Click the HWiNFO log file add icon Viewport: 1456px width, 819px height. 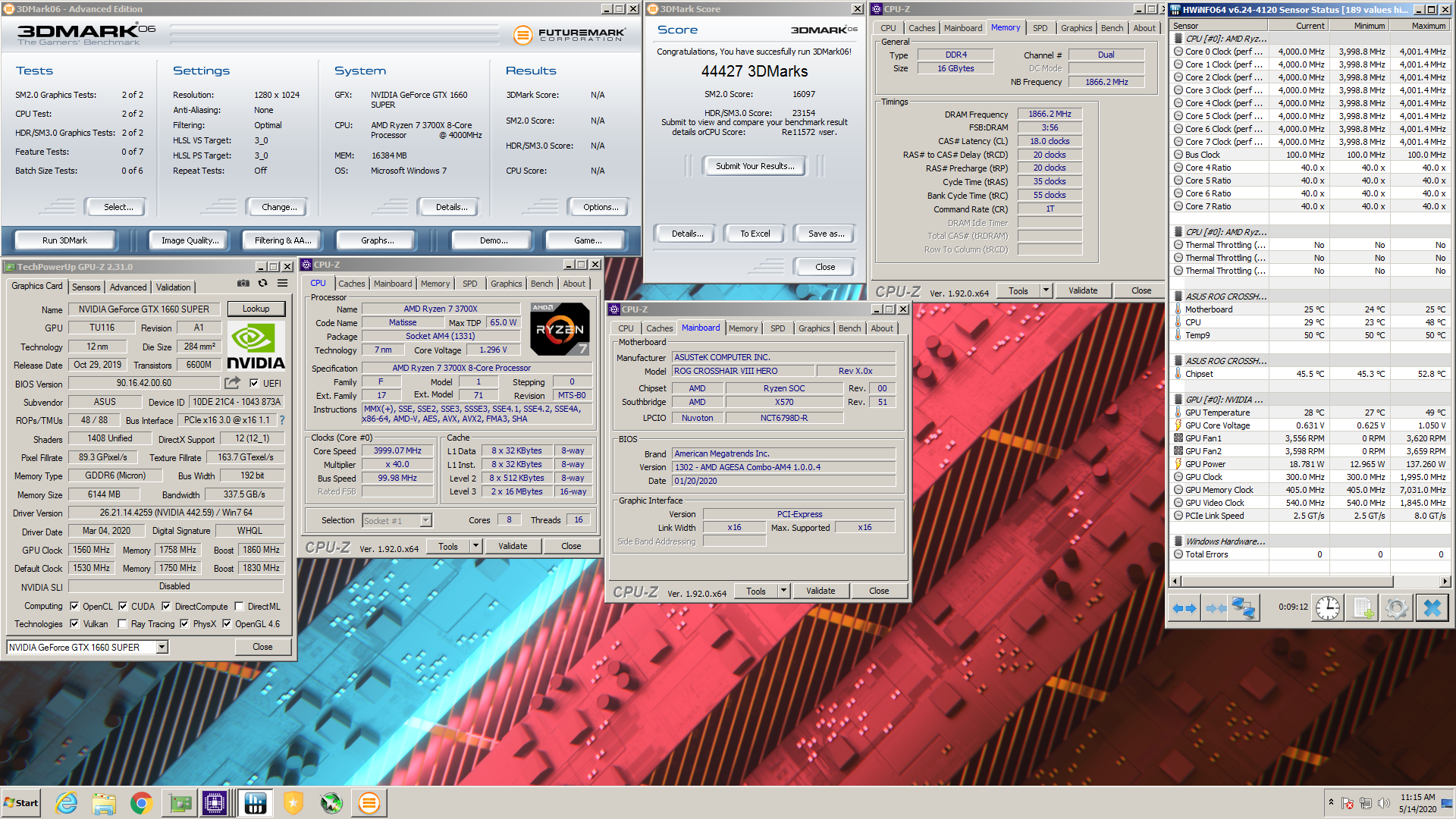pos(1363,607)
